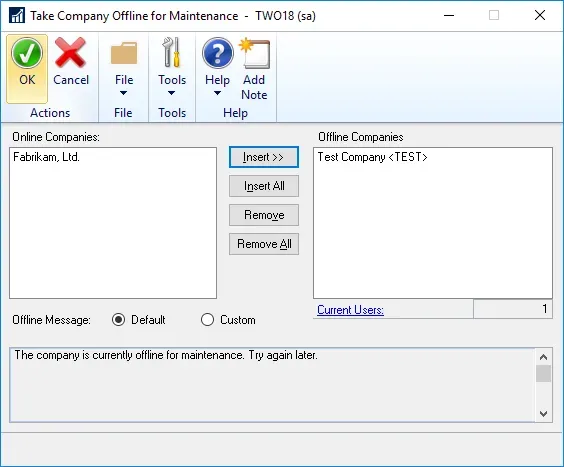The height and width of the screenshot is (467, 564).
Task: Click the blue Help question mark icon
Action: [x=218, y=53]
